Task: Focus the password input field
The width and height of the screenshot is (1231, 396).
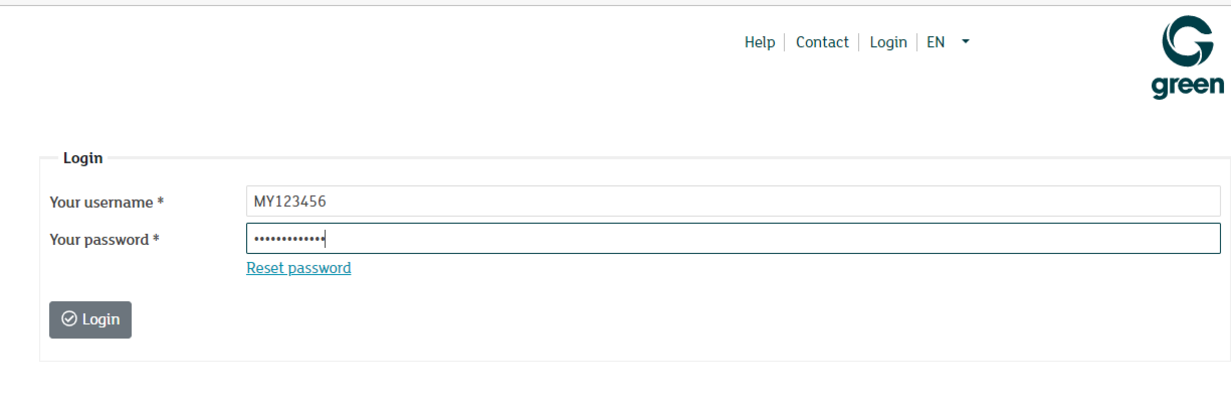Action: (x=733, y=239)
